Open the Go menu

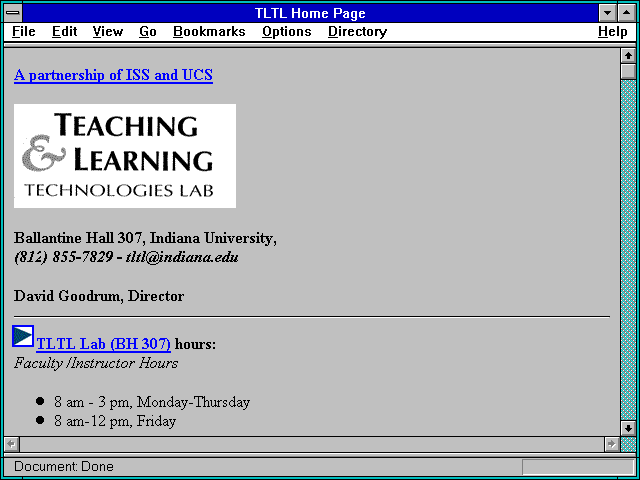(148, 32)
